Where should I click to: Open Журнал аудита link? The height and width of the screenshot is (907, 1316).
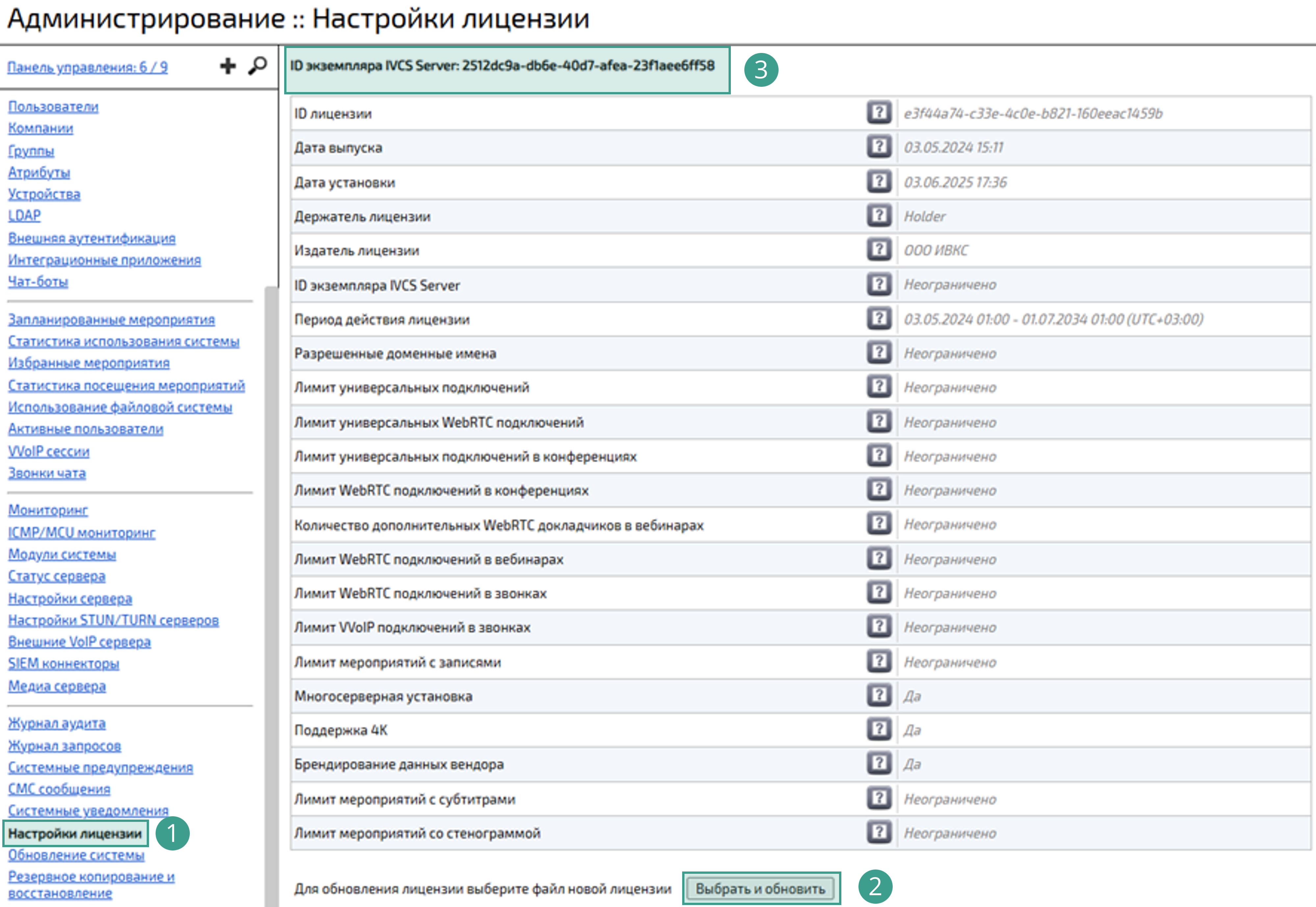tap(57, 723)
